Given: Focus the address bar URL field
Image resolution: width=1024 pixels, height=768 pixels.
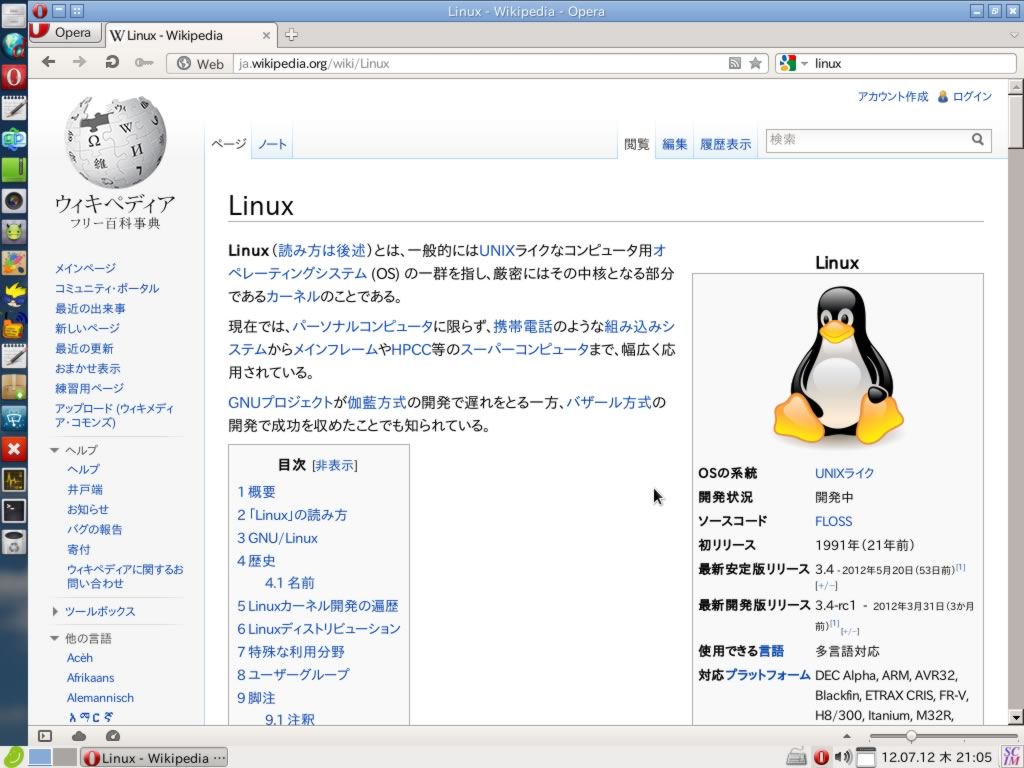Looking at the screenshot, I should [x=481, y=63].
